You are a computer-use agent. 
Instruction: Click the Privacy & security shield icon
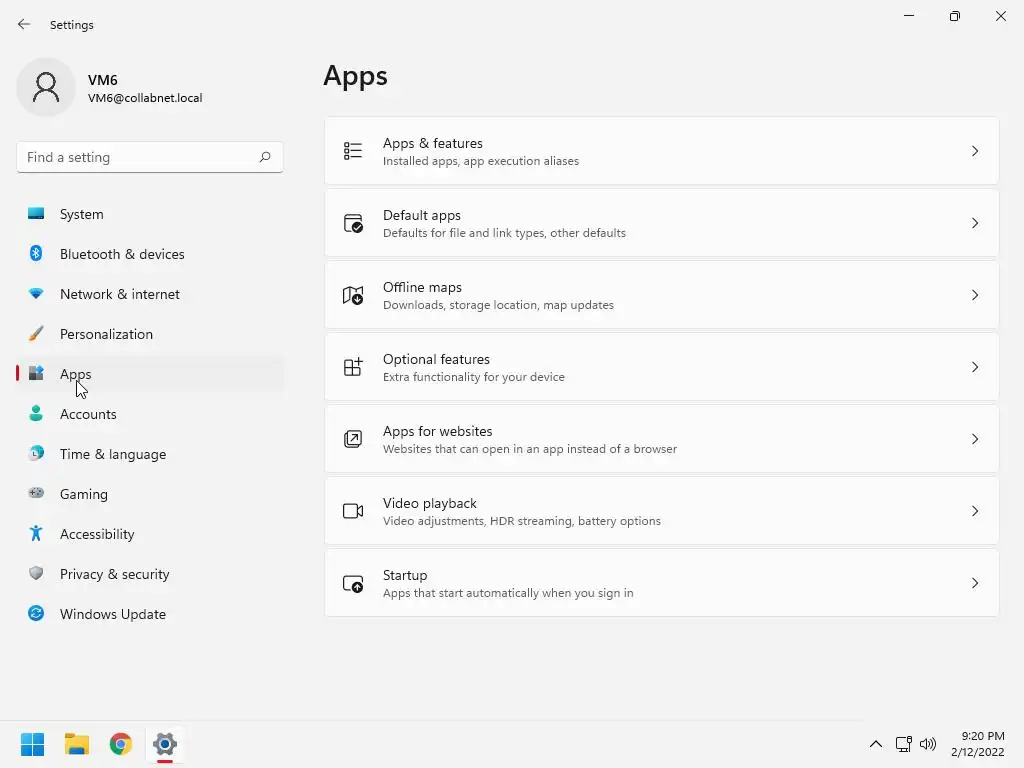coord(36,574)
